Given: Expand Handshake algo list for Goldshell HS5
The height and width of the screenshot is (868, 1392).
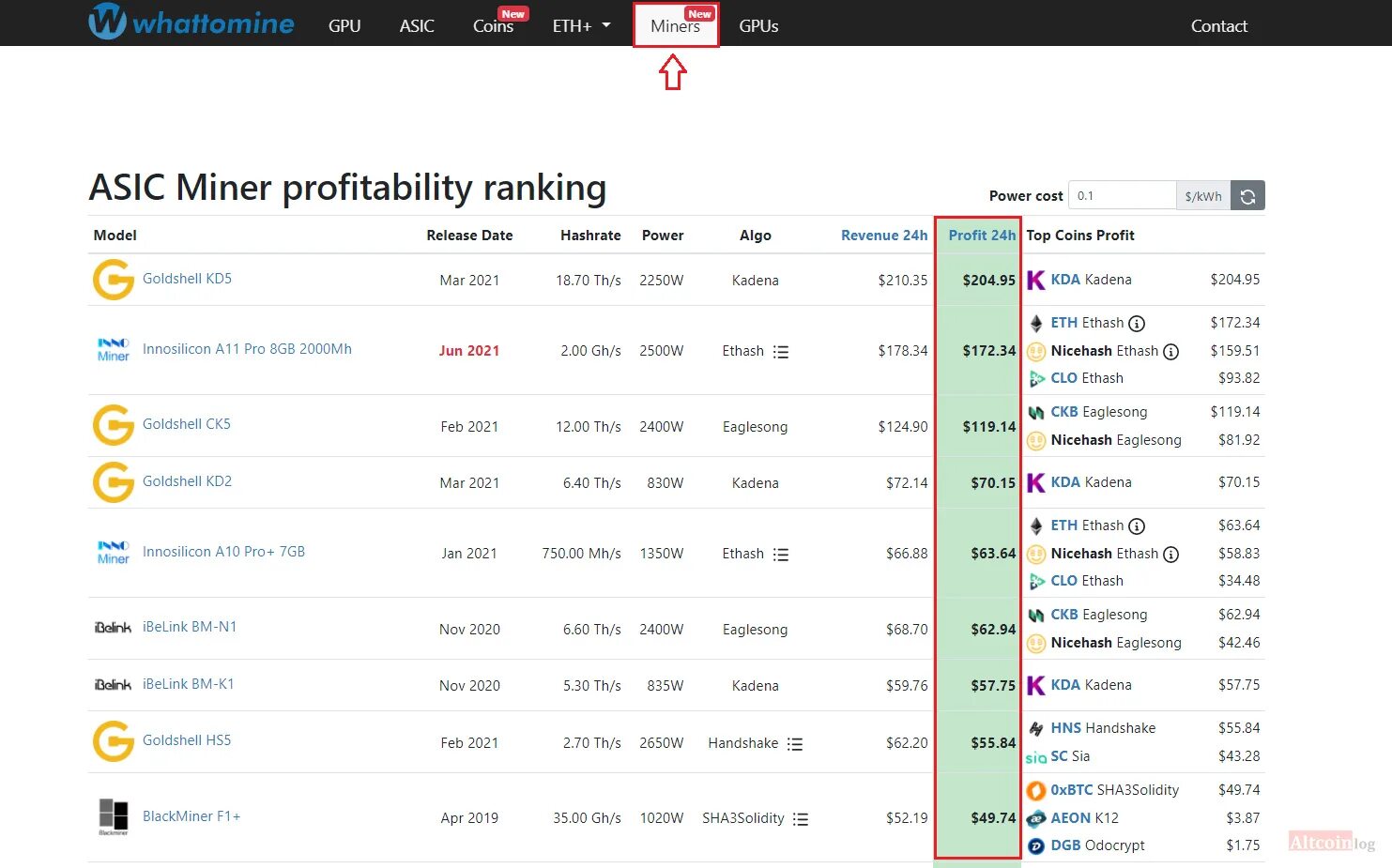Looking at the screenshot, I should tap(795, 744).
